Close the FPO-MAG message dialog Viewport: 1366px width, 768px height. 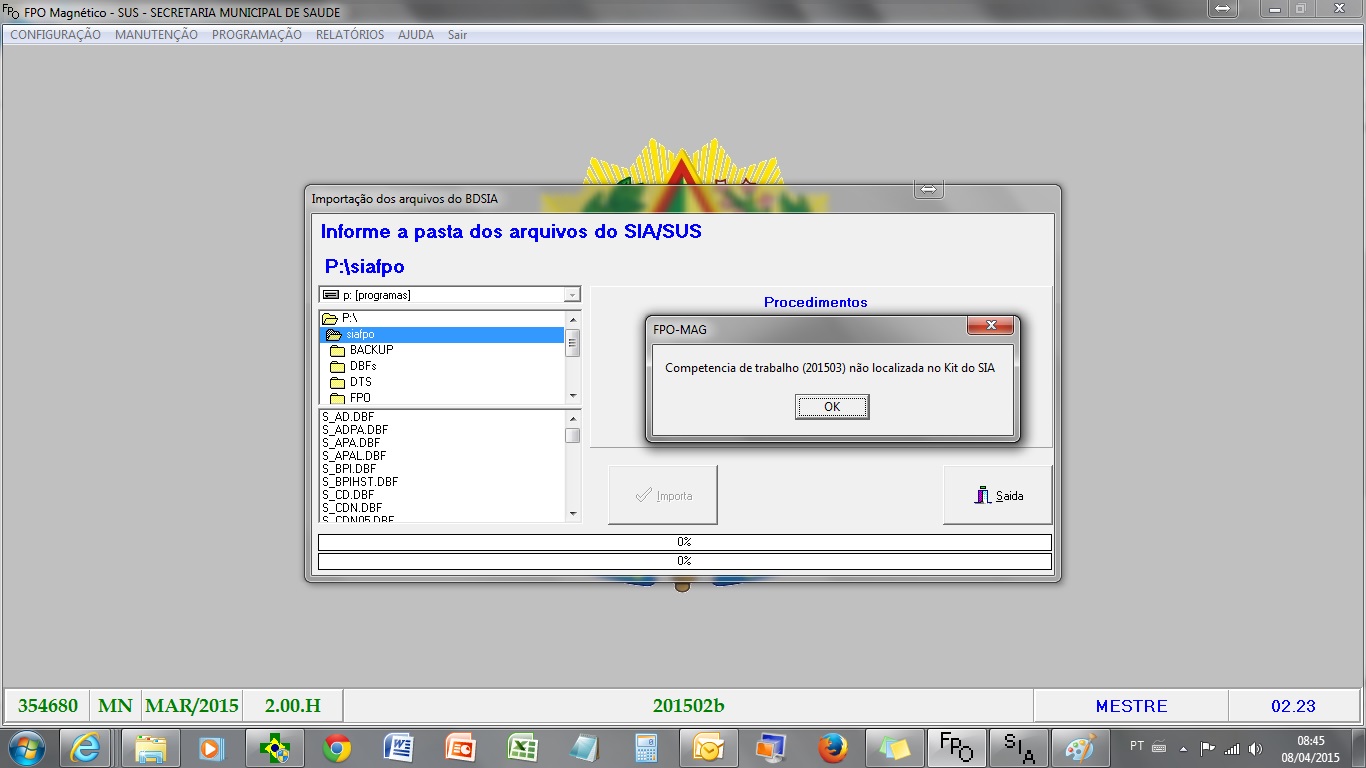[990, 326]
